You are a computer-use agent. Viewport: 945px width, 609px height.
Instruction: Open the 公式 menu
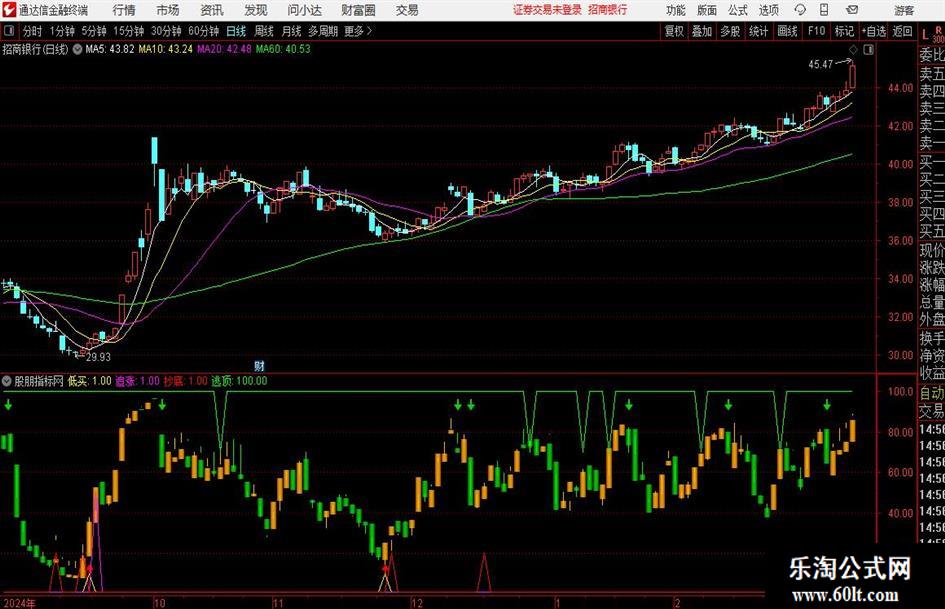tap(738, 10)
